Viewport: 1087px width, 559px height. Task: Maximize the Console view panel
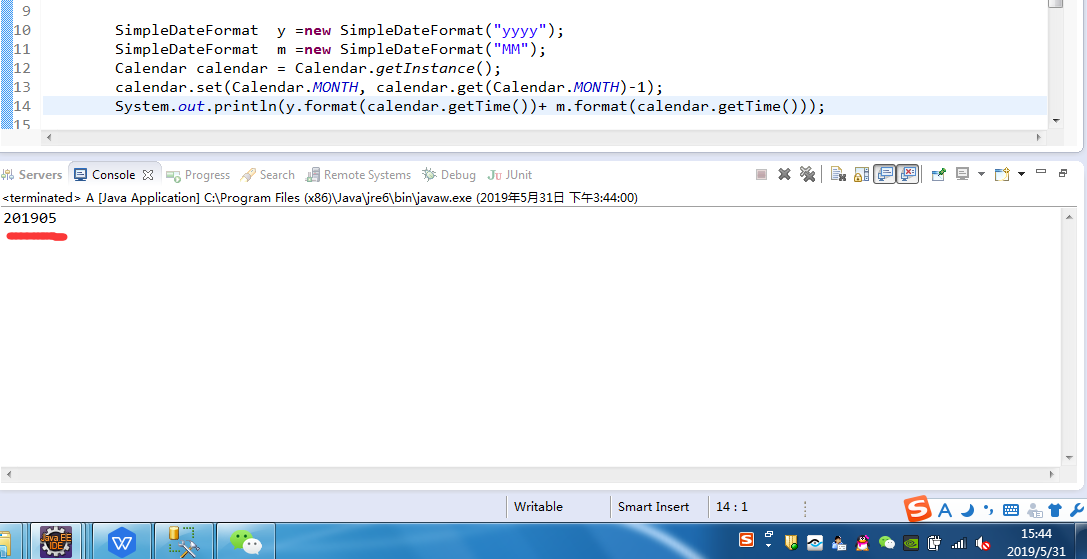click(1063, 173)
